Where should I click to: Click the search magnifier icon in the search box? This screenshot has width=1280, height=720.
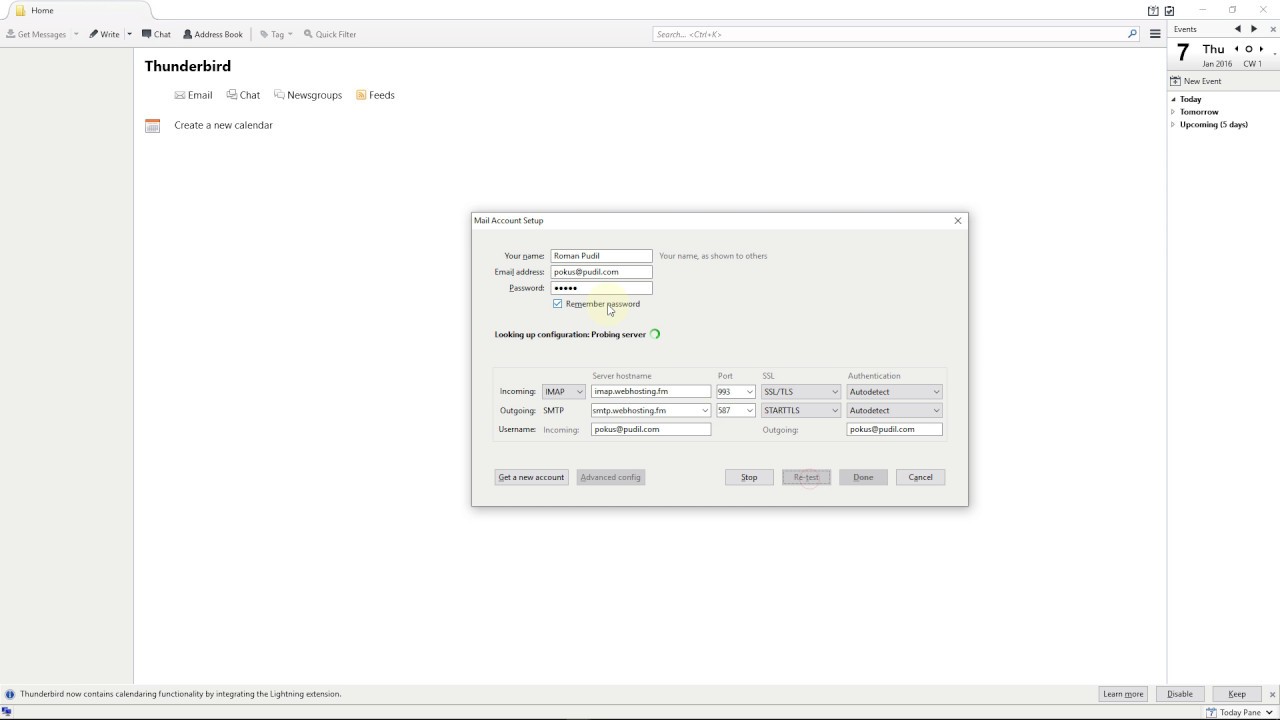click(1132, 34)
